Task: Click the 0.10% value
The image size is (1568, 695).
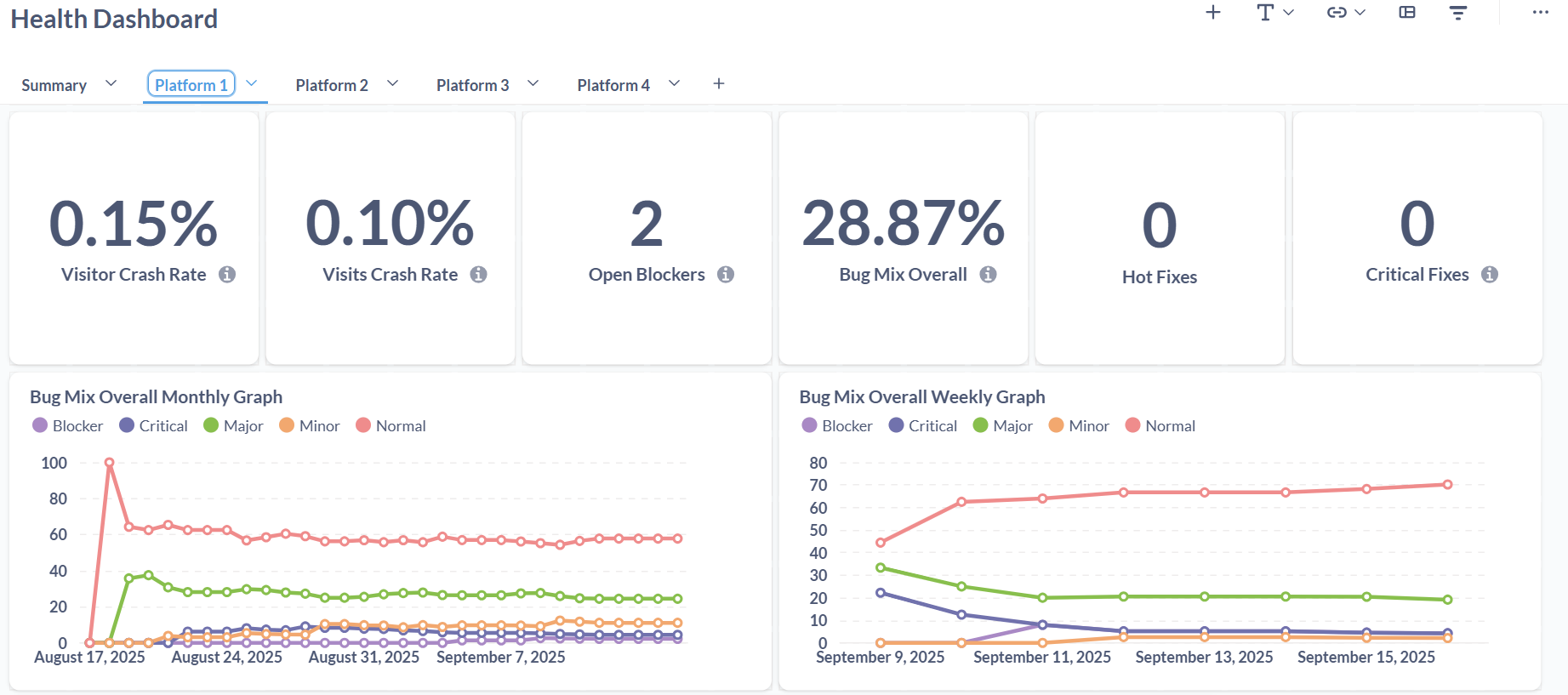Action: tap(390, 224)
